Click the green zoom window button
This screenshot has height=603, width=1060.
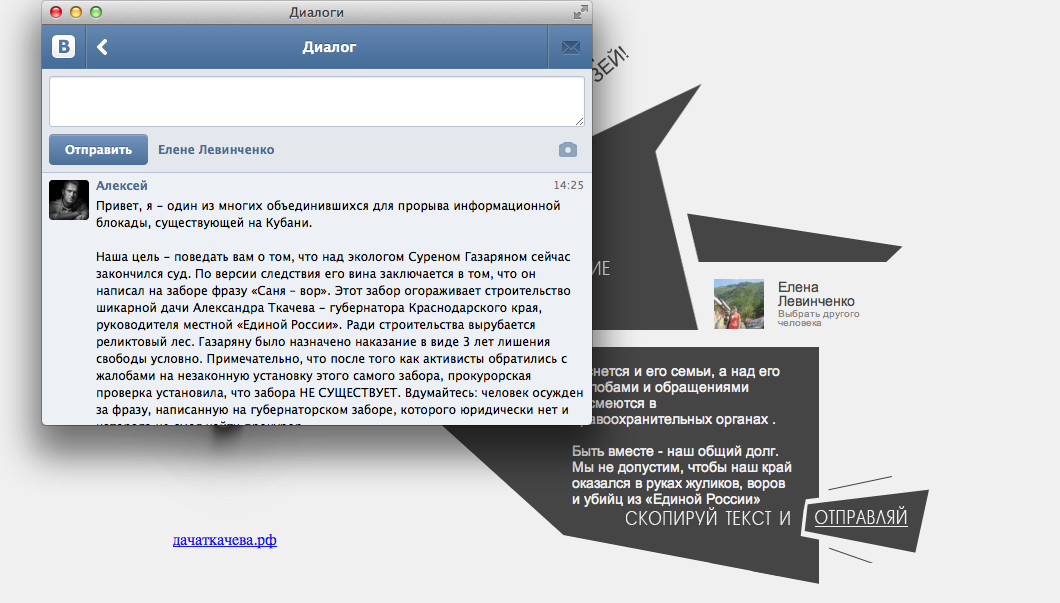(96, 12)
